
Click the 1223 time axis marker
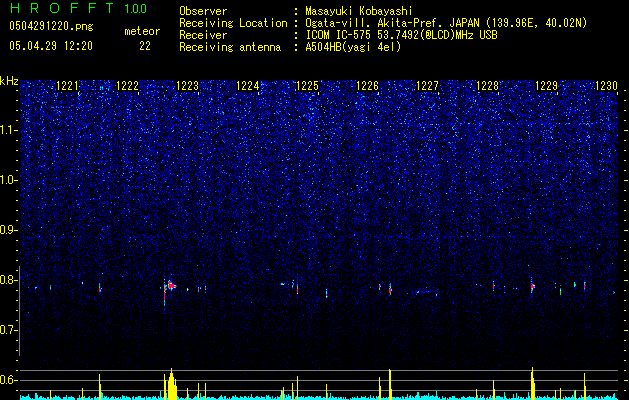pyautogui.click(x=187, y=86)
